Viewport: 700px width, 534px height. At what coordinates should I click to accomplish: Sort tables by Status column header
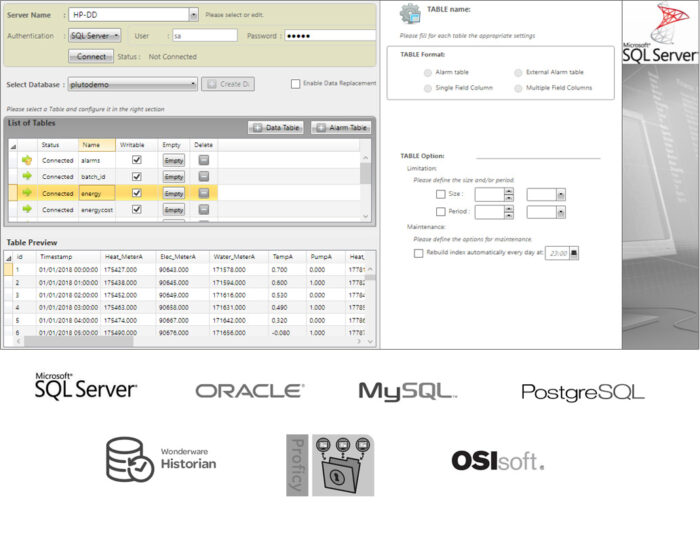[58, 145]
